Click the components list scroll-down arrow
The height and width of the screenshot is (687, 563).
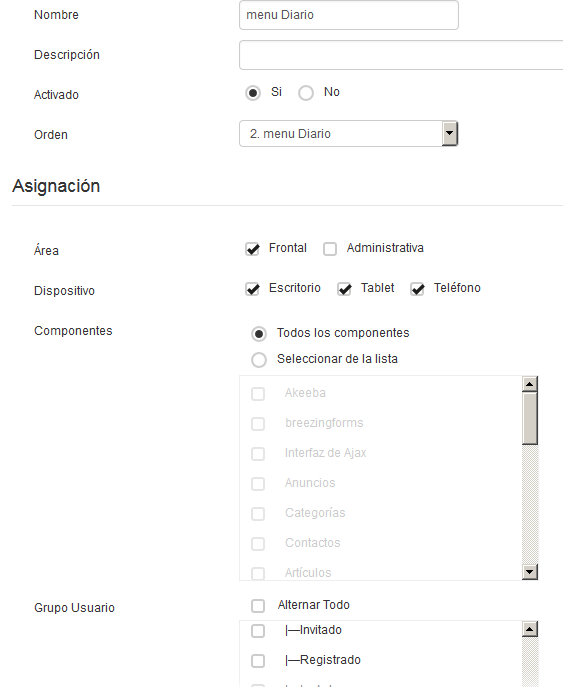530,572
